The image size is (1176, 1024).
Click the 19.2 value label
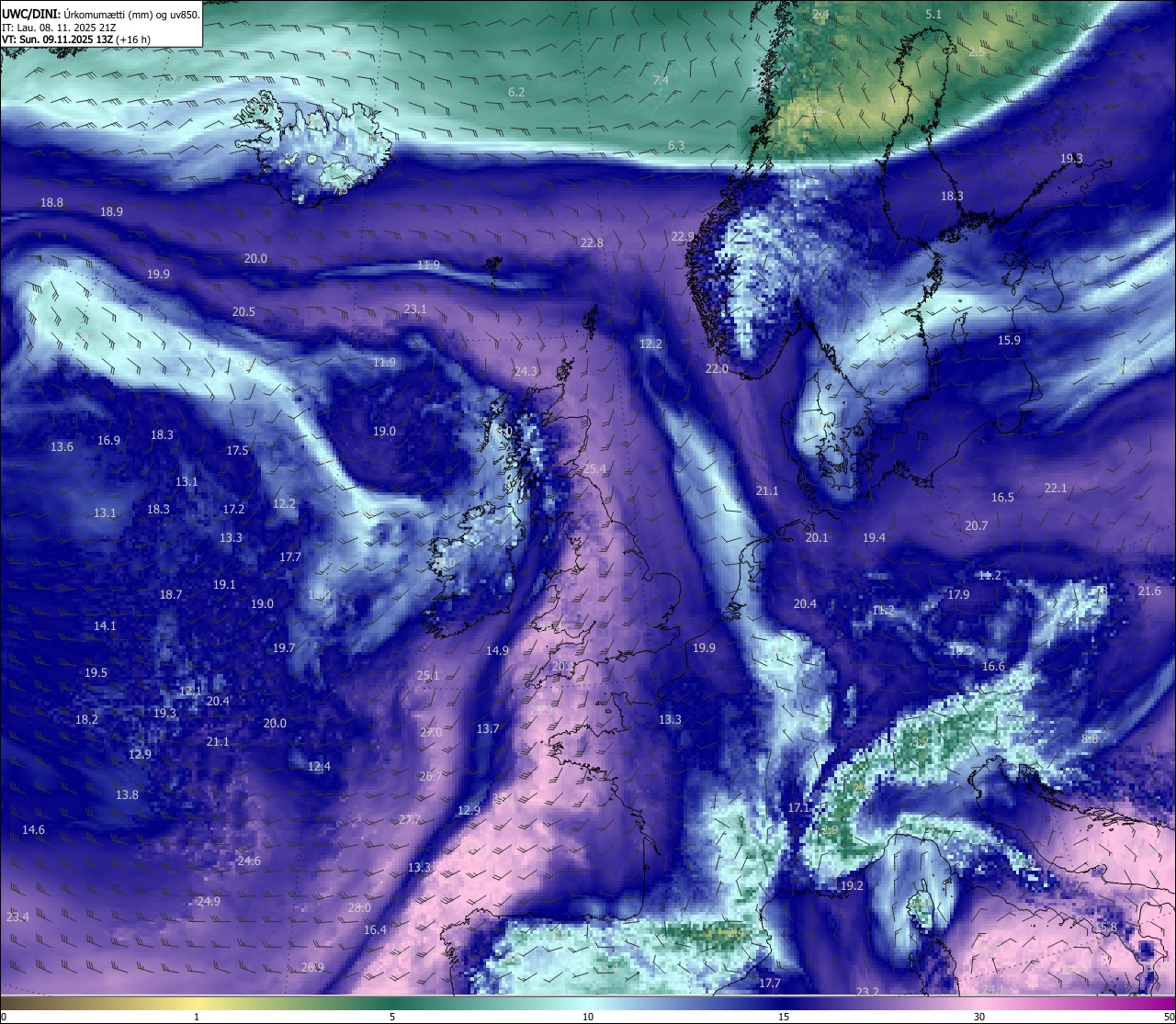click(853, 886)
